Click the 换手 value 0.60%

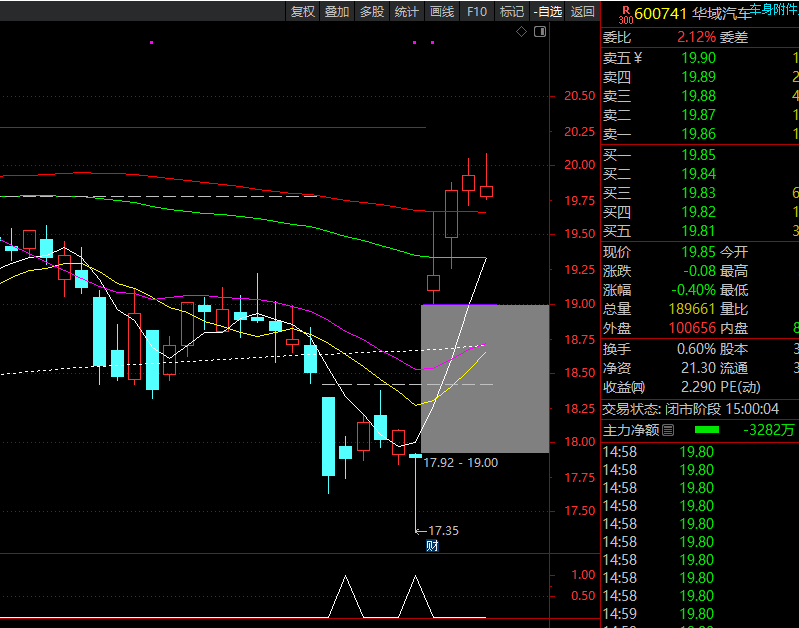(x=696, y=349)
